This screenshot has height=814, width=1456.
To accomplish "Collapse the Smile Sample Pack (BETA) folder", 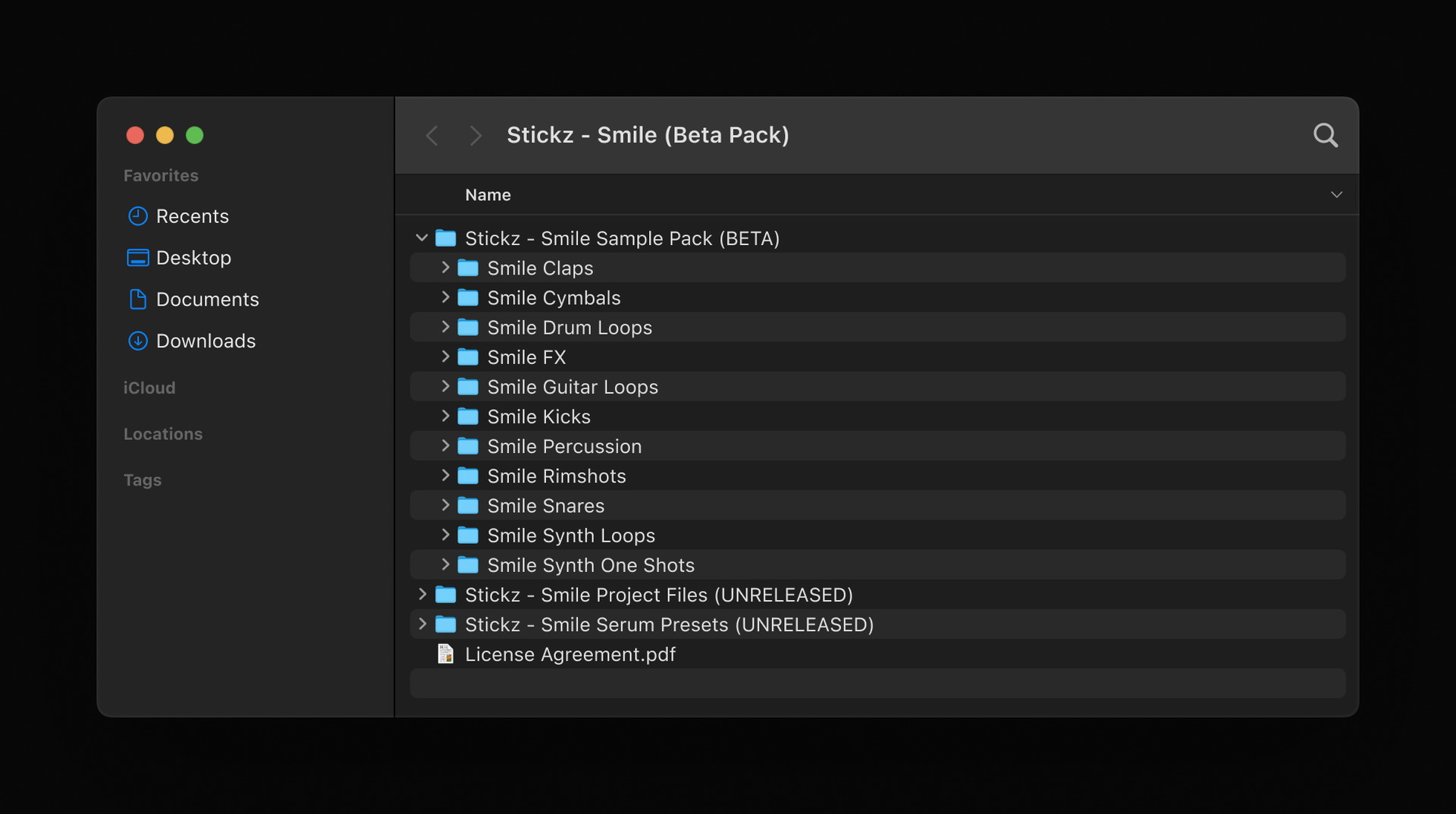I will (422, 238).
